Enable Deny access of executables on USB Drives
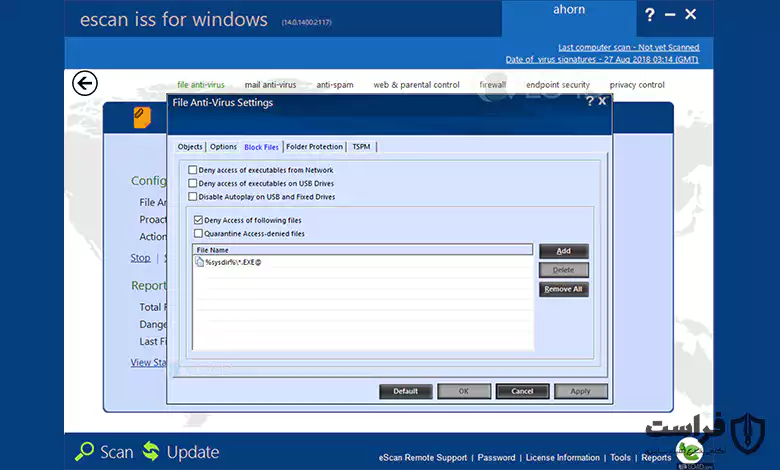The image size is (780, 470). coord(193,184)
